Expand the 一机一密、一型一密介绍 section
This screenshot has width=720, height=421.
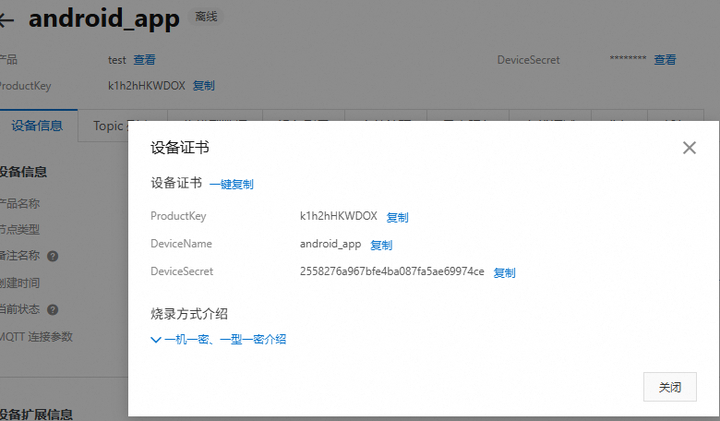[x=219, y=340]
